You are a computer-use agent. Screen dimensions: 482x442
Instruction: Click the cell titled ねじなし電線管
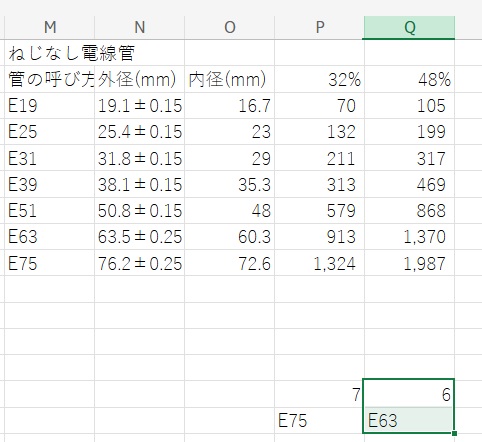(50, 53)
